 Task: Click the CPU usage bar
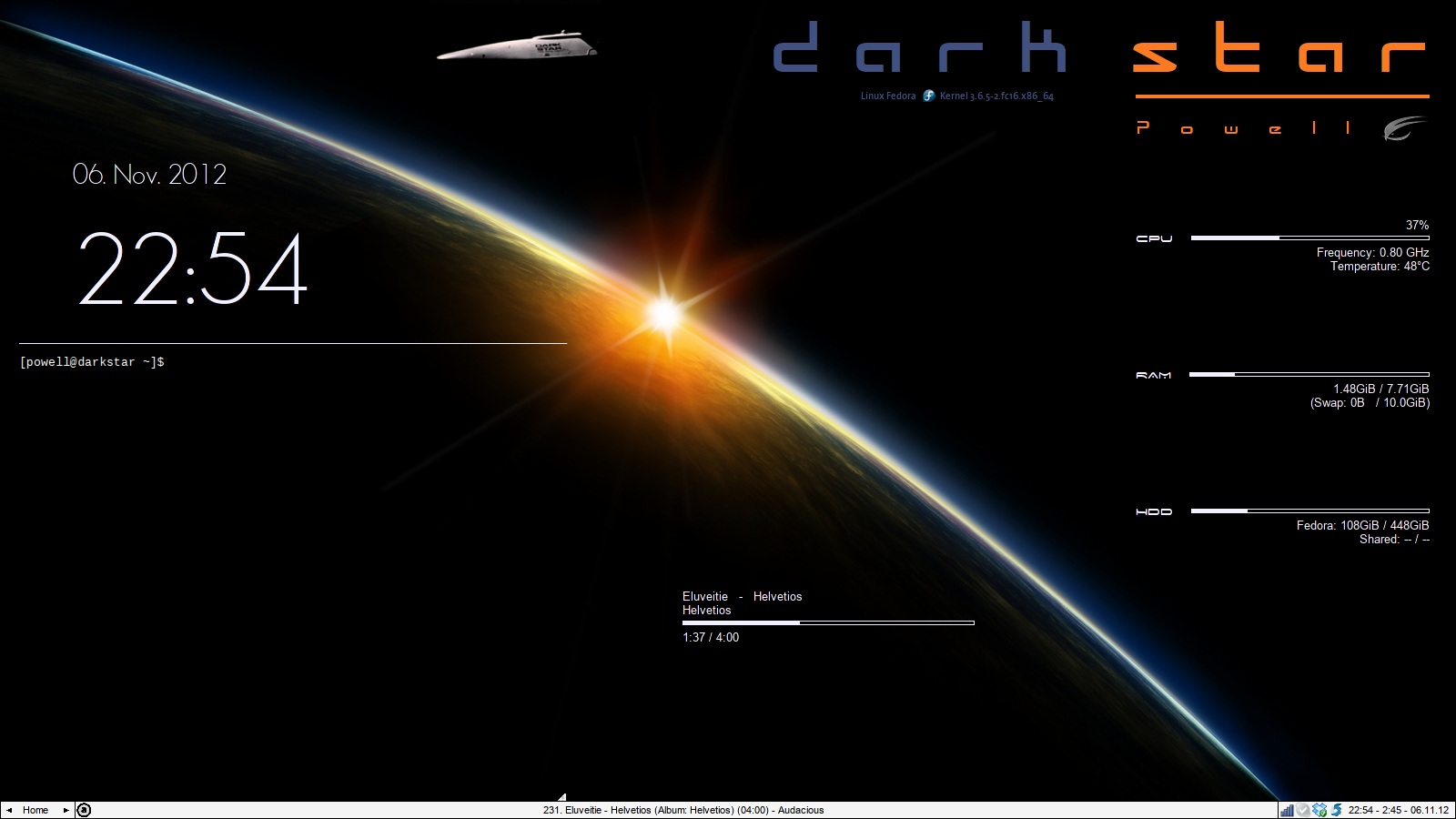point(1310,238)
